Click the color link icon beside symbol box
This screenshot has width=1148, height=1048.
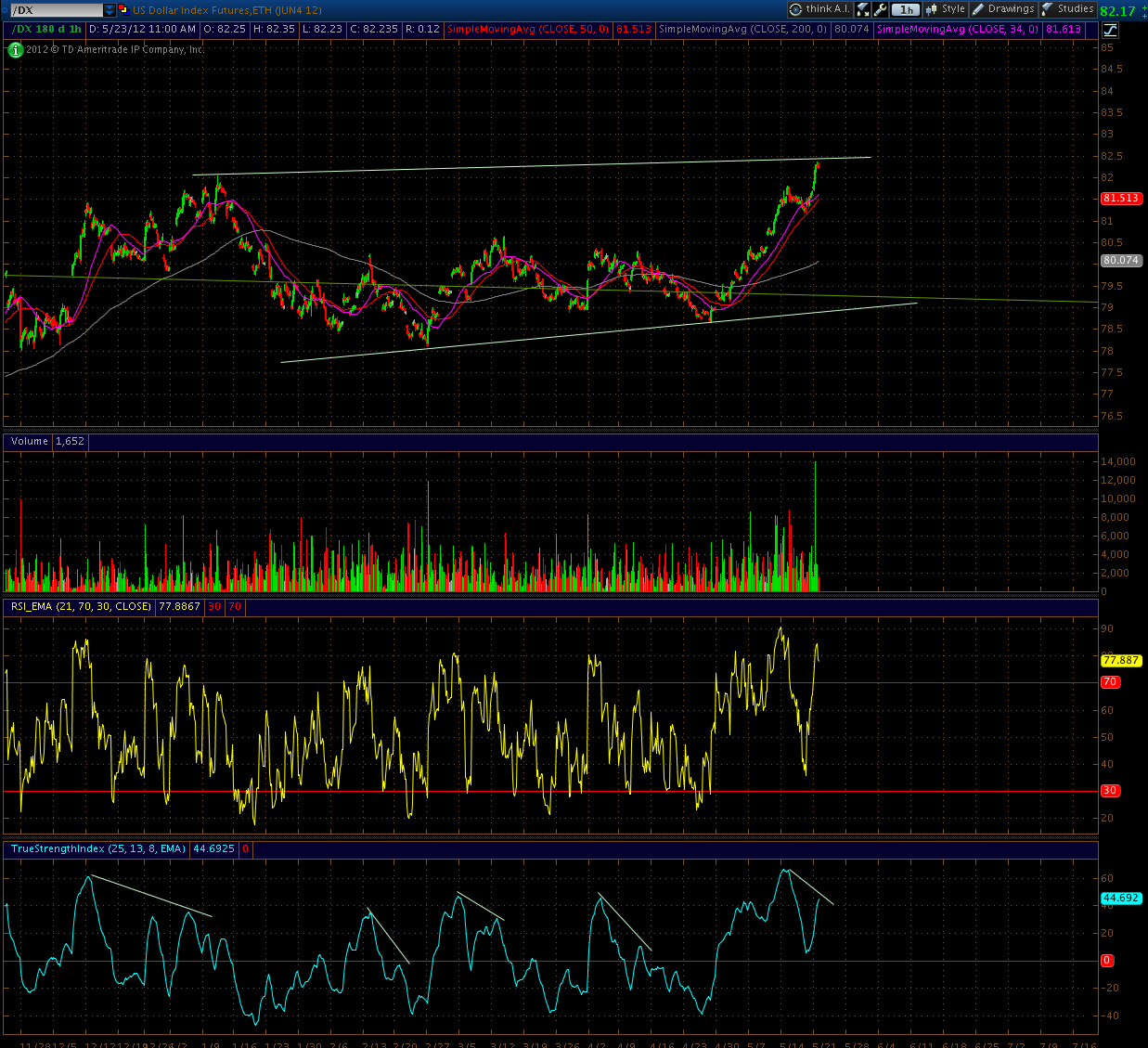point(124,9)
